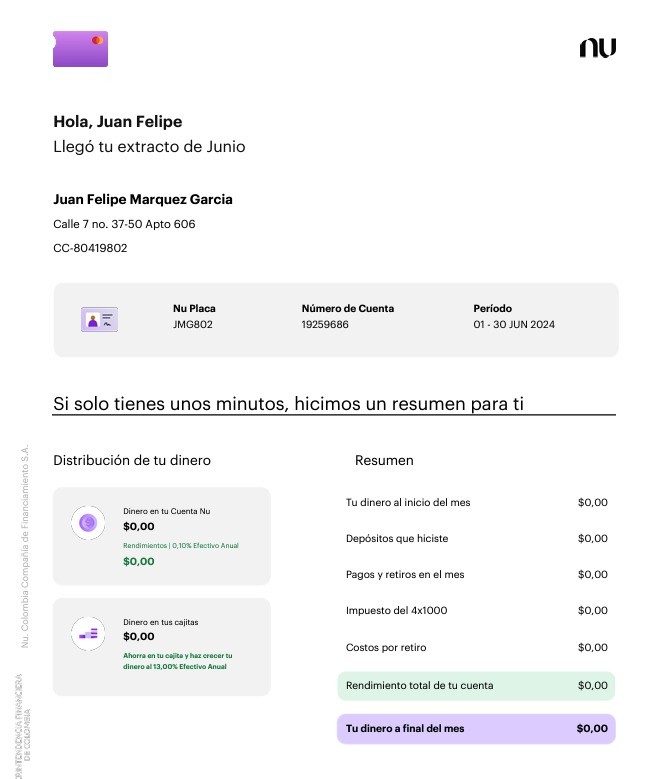
Task: Click the Nu logo at top right
Action: click(597, 48)
